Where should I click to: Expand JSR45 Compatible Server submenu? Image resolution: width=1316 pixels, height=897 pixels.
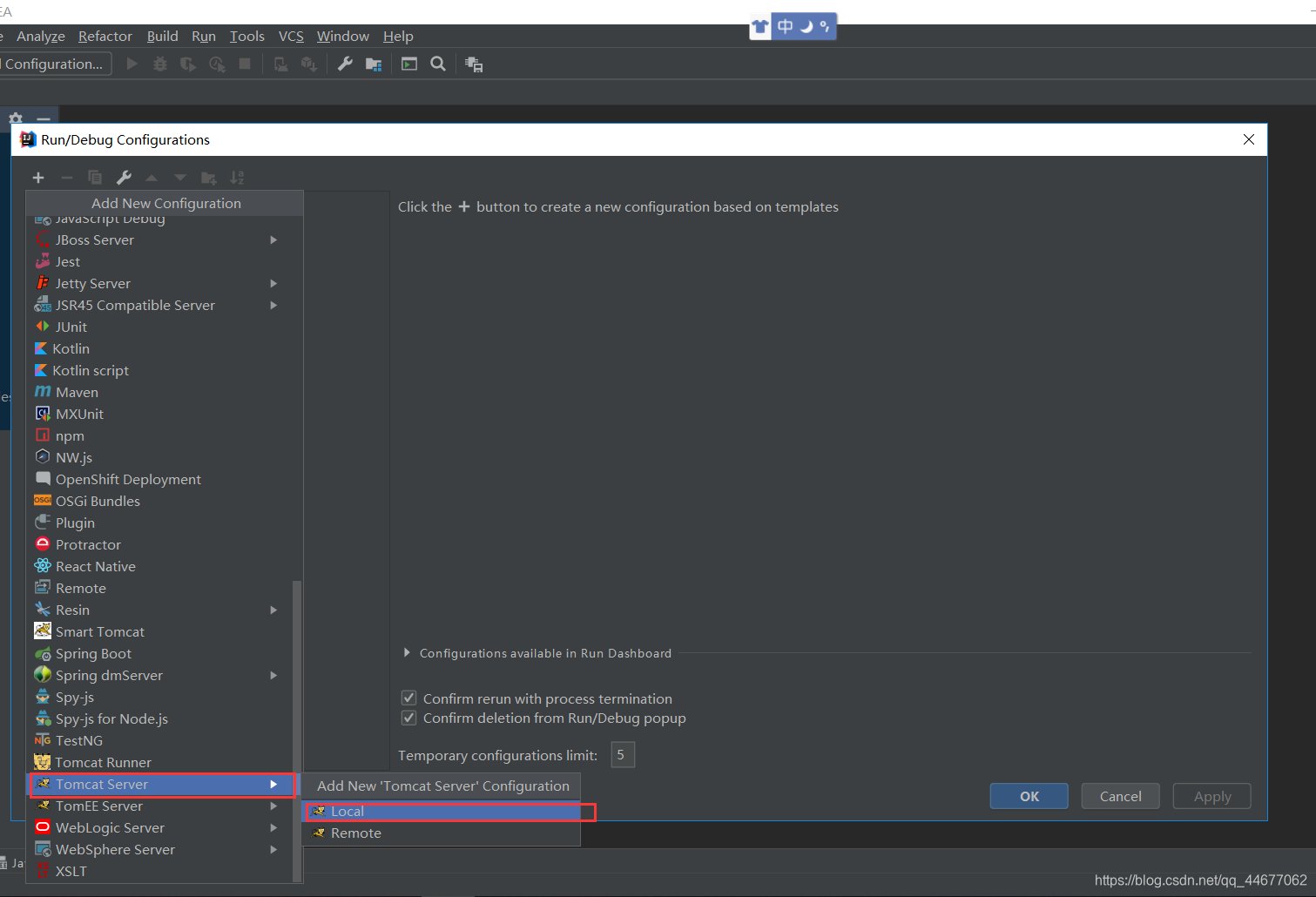(273, 305)
